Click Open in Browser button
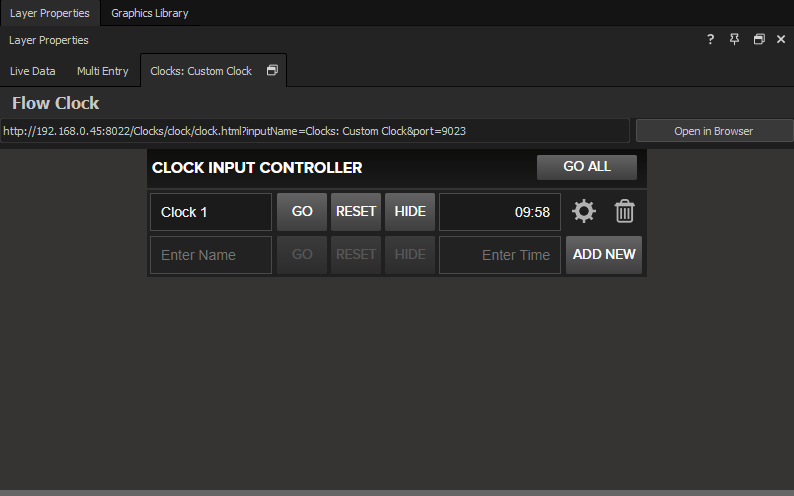The width and height of the screenshot is (794, 496). point(714,131)
